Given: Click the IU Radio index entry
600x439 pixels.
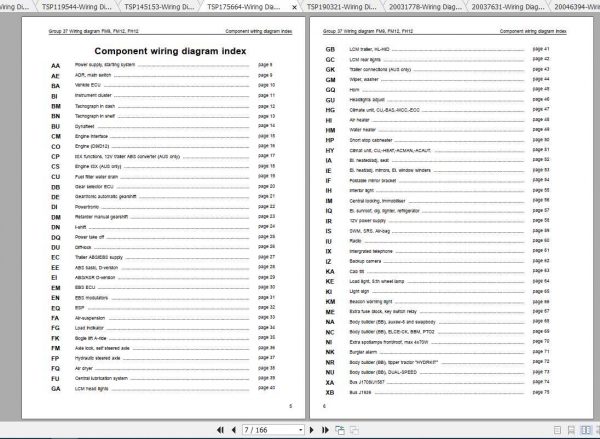Looking at the screenshot, I should point(437,241).
